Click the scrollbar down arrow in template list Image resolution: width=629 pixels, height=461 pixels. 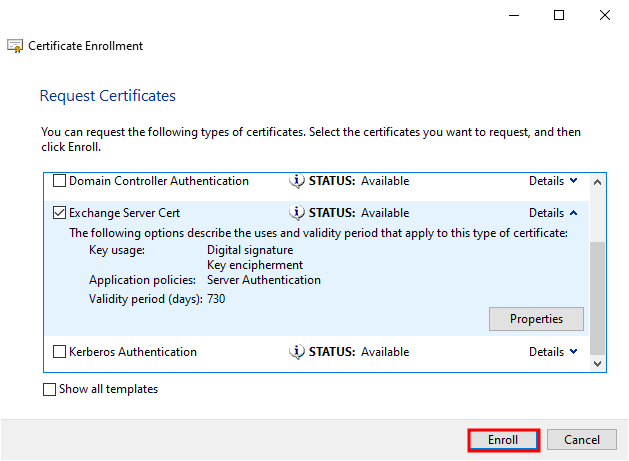[x=597, y=364]
